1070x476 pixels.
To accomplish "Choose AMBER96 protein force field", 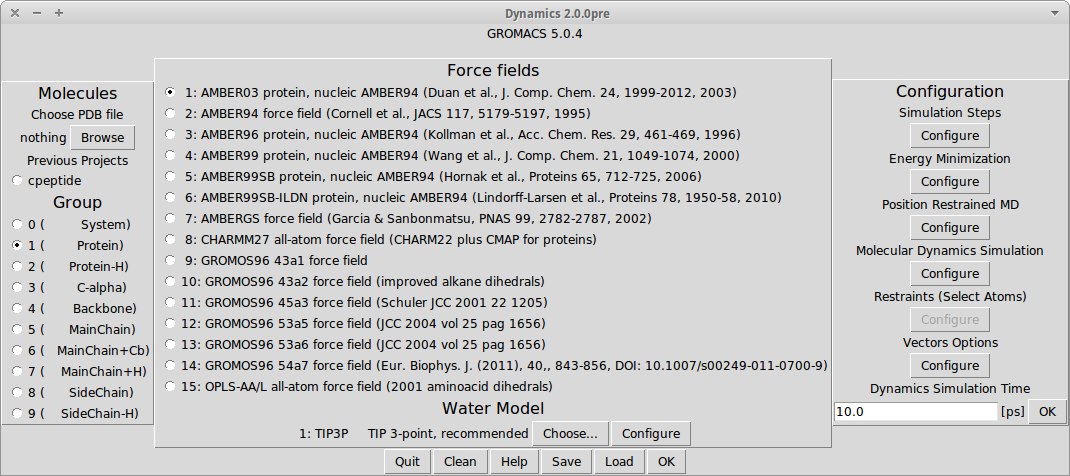I will point(170,134).
